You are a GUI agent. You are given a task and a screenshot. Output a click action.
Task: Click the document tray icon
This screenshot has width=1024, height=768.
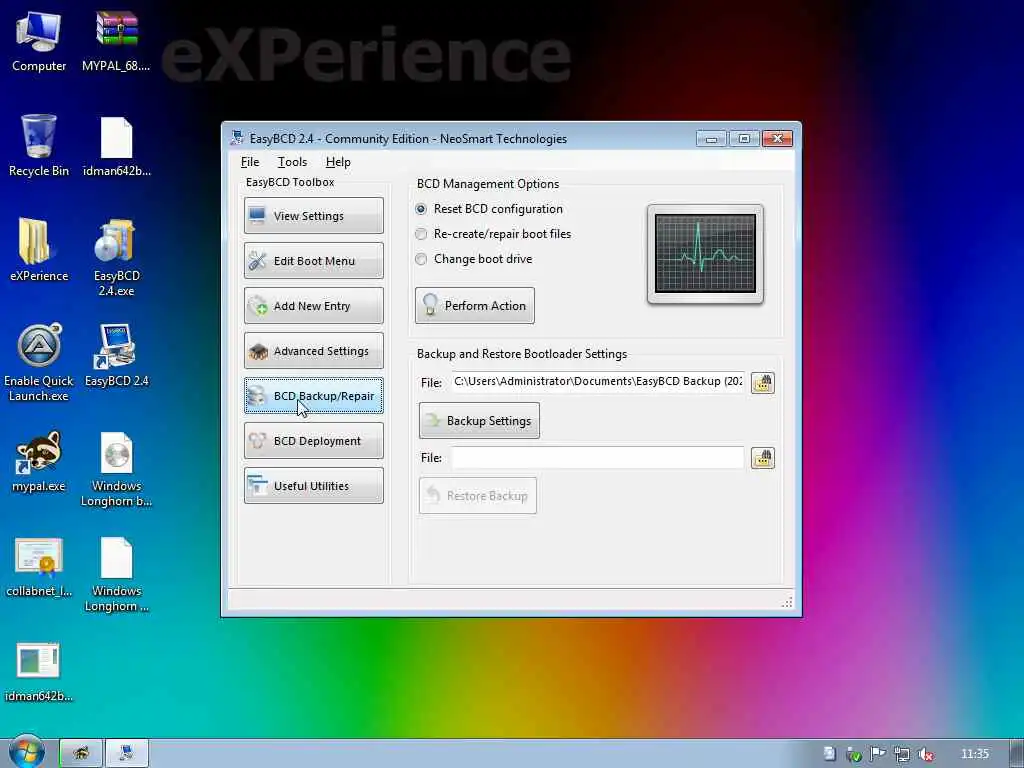829,754
